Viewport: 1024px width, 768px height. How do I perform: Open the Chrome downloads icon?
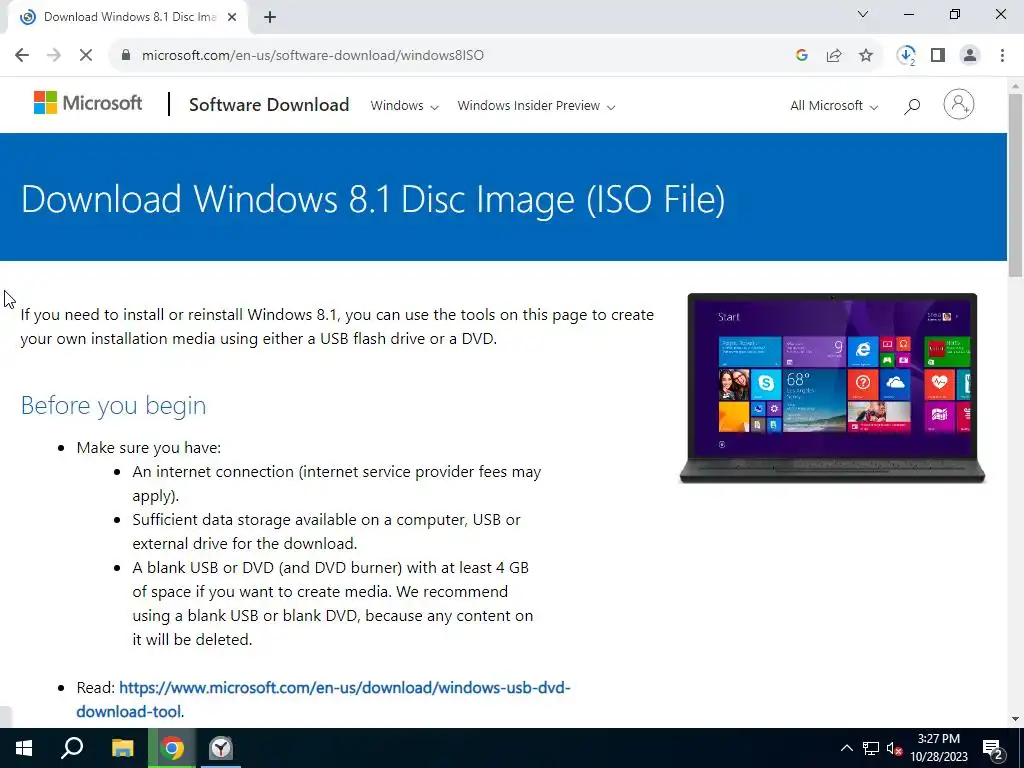tap(906, 56)
